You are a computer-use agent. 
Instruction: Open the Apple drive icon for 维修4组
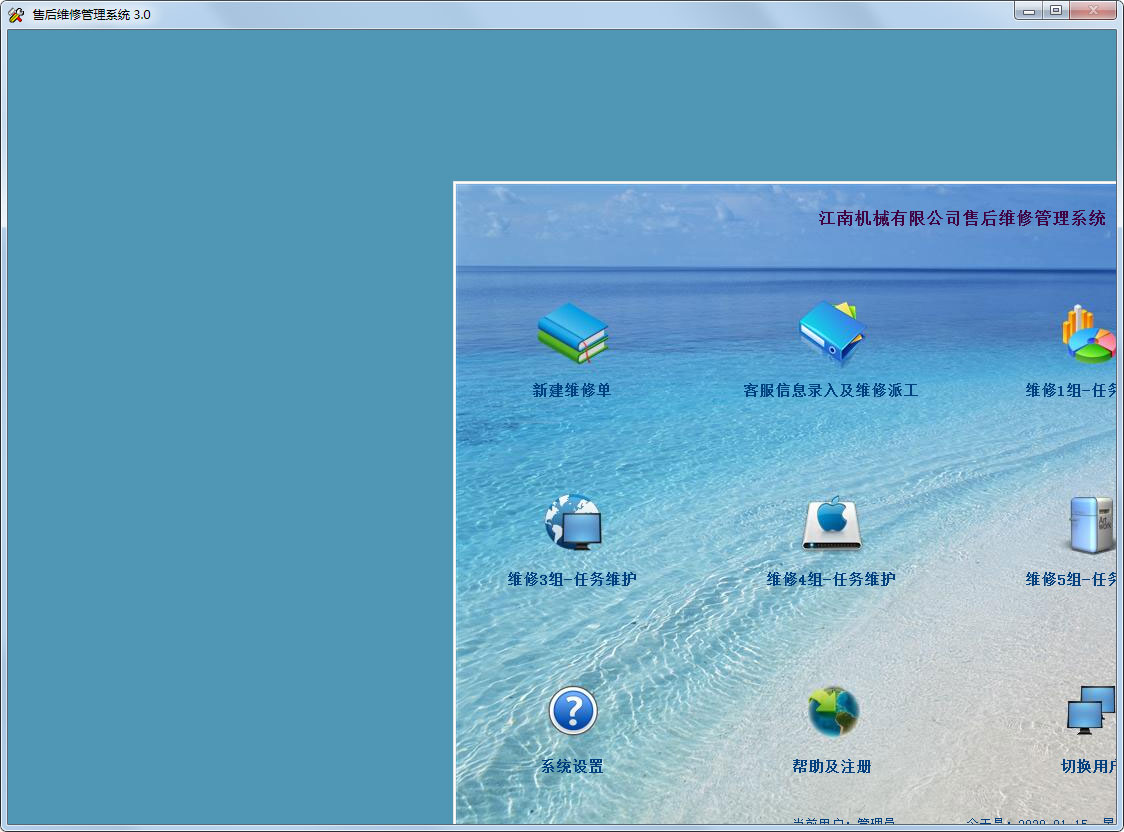832,523
